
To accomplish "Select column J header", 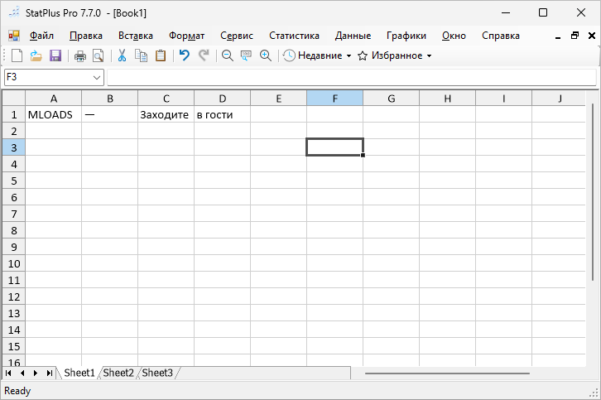I will click(x=559, y=98).
